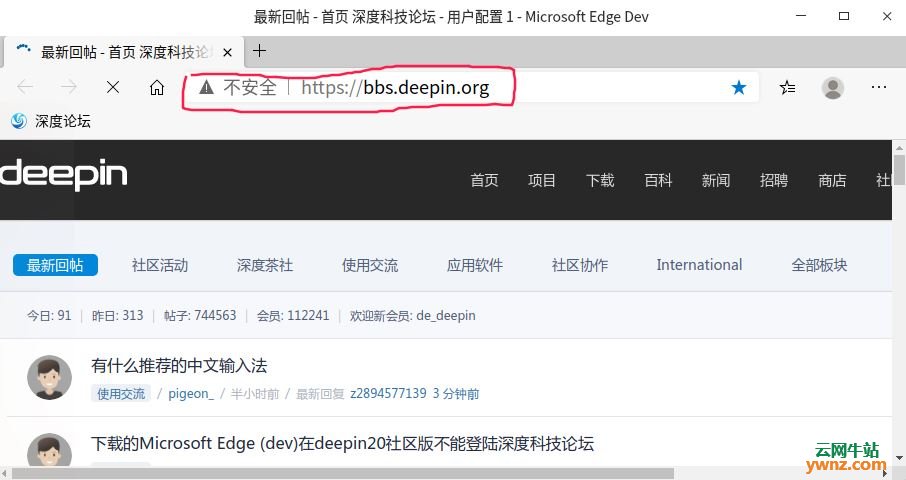Open a new tab with plus button
The height and width of the screenshot is (480, 906).
(x=259, y=51)
